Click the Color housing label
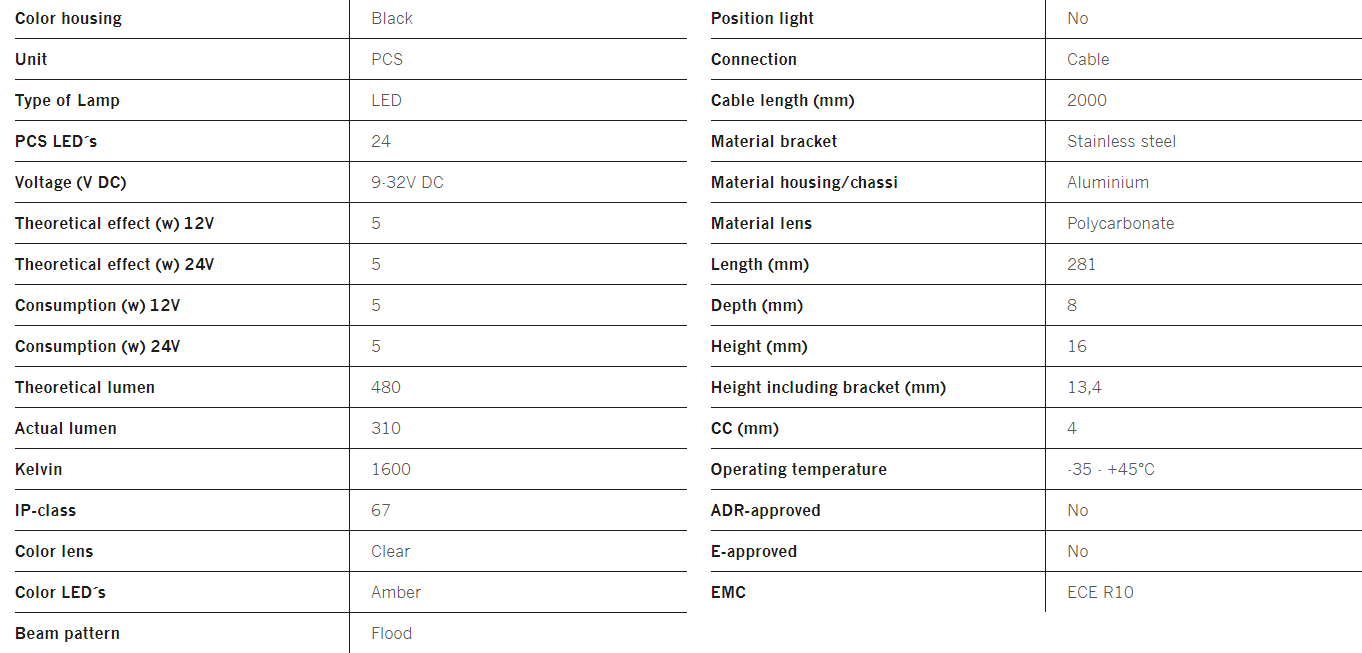1362x653 pixels. pyautogui.click(x=68, y=18)
